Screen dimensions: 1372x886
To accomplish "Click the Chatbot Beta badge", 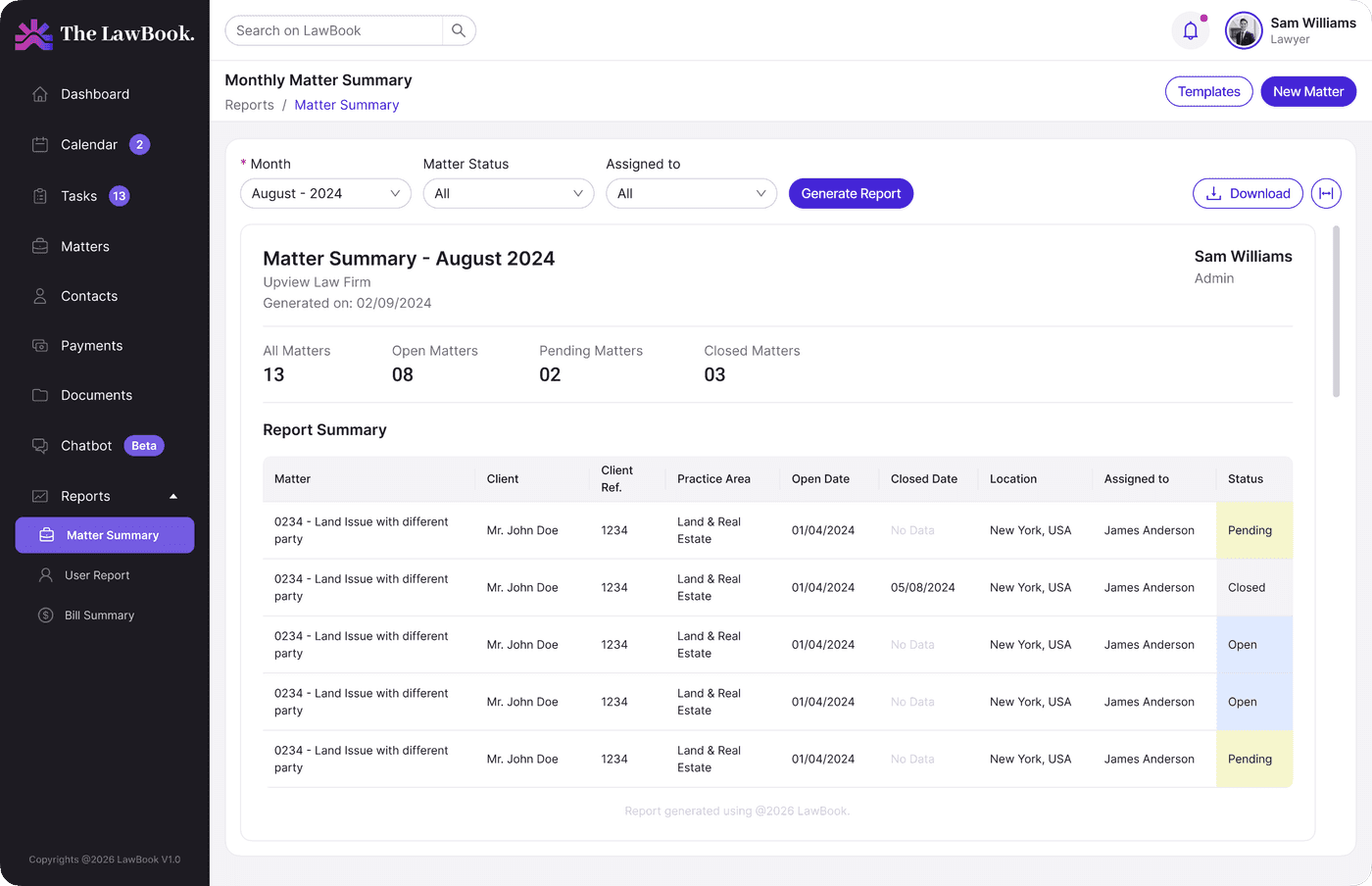I will point(144,446).
